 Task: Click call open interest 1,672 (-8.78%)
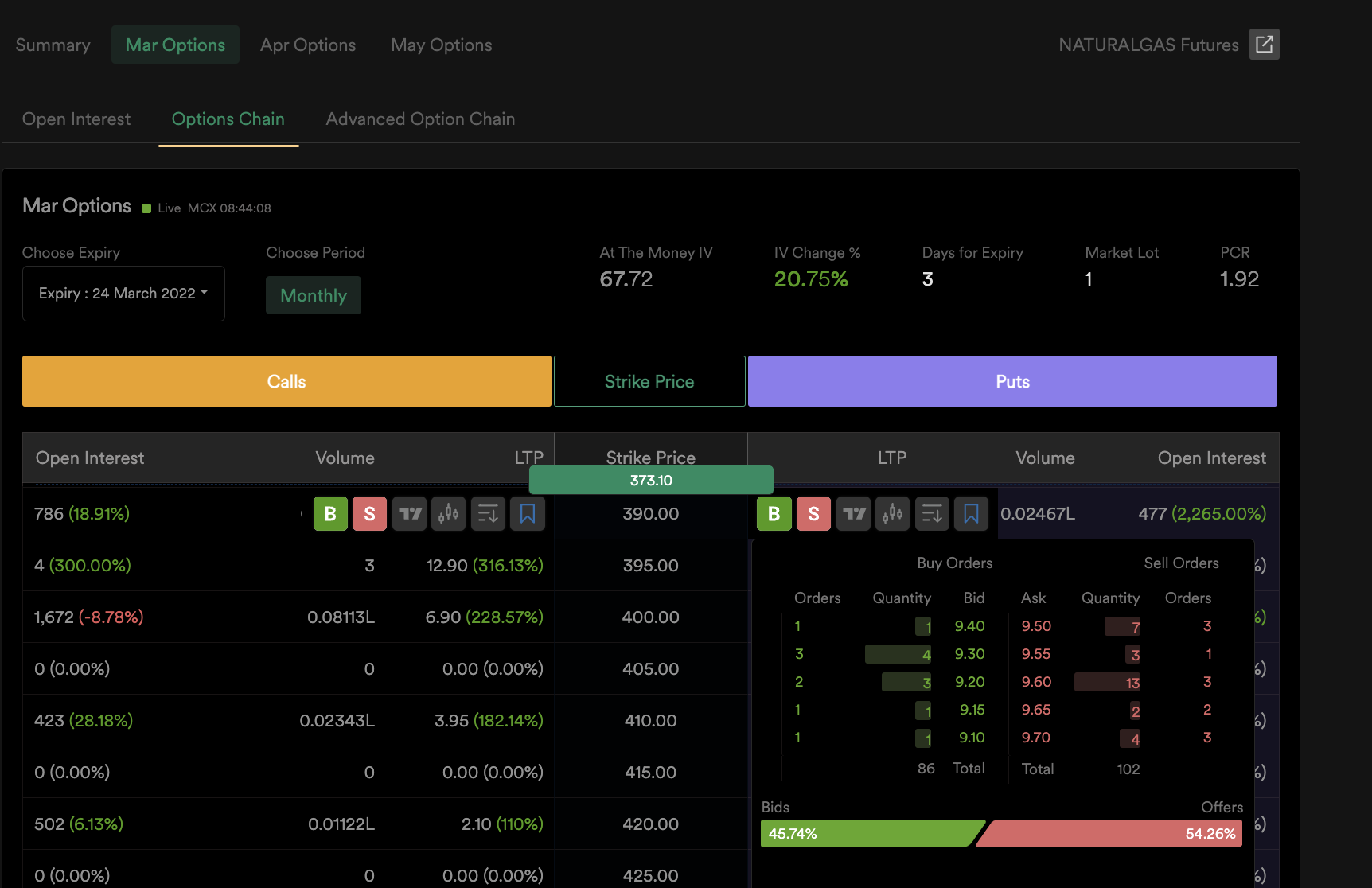click(89, 617)
